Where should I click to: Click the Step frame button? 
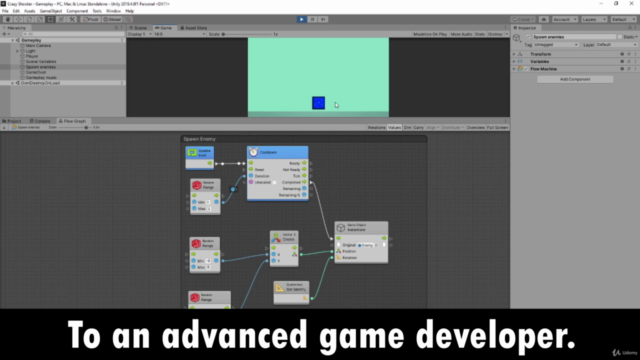pos(323,19)
